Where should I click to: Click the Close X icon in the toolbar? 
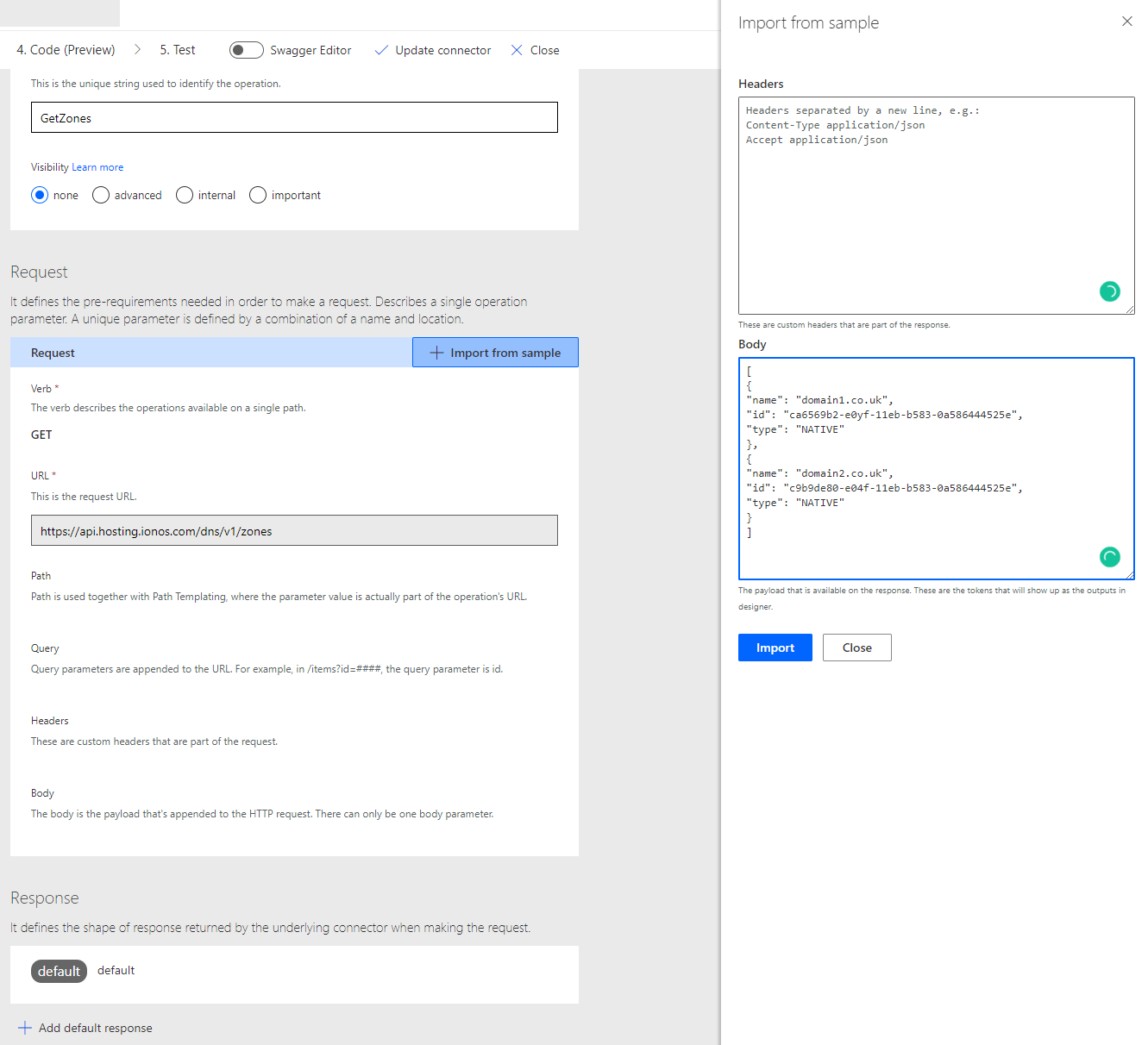516,50
